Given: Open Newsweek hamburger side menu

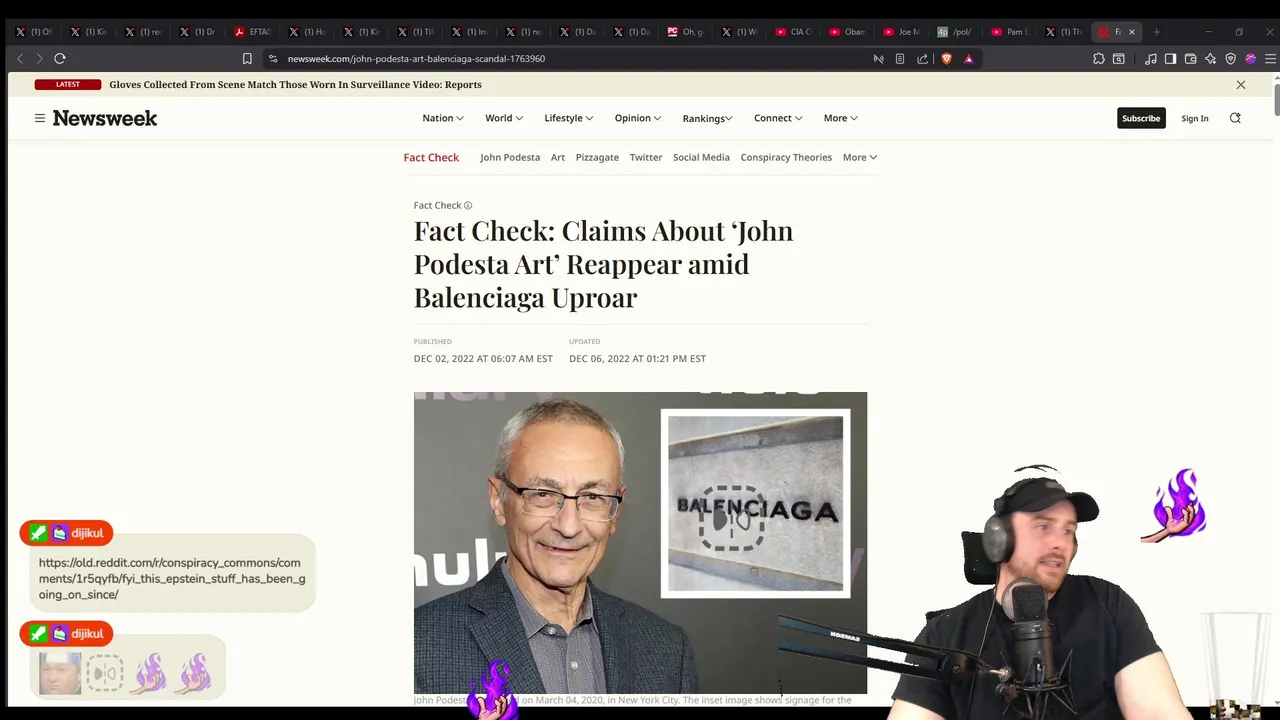Looking at the screenshot, I should [x=40, y=118].
